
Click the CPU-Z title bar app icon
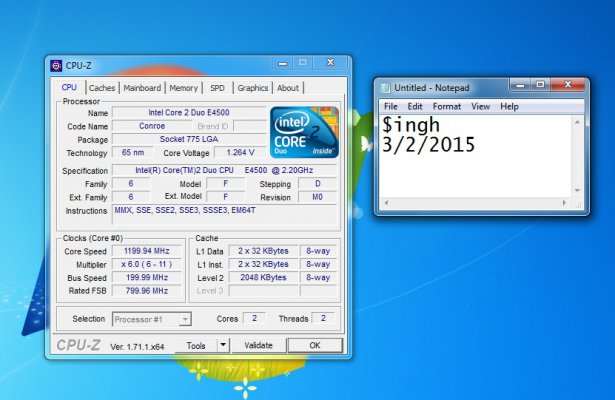coord(56,65)
